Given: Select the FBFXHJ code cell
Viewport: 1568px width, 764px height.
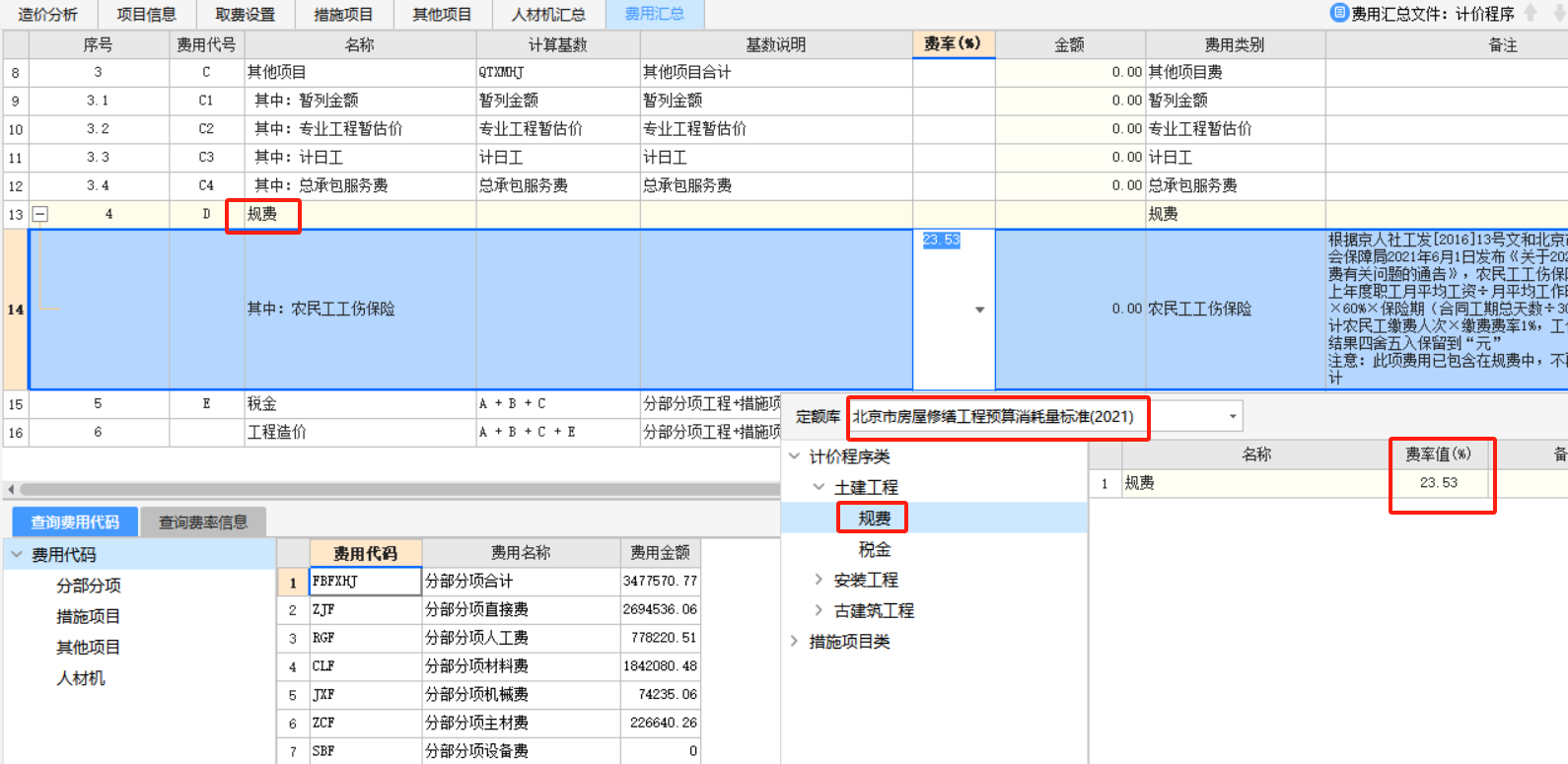Looking at the screenshot, I should coord(366,582).
